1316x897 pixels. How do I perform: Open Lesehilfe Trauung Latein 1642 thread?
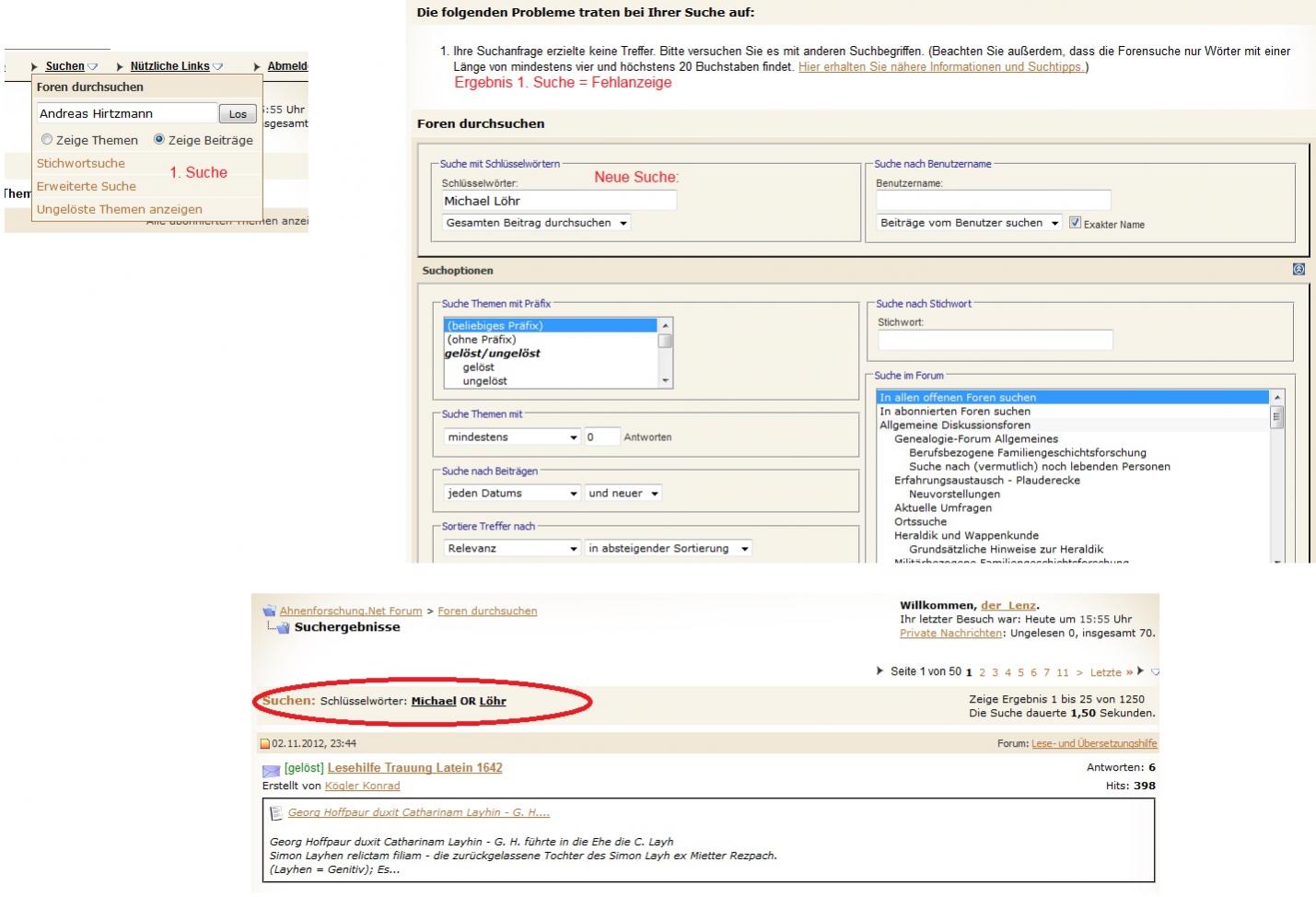pyautogui.click(x=414, y=768)
